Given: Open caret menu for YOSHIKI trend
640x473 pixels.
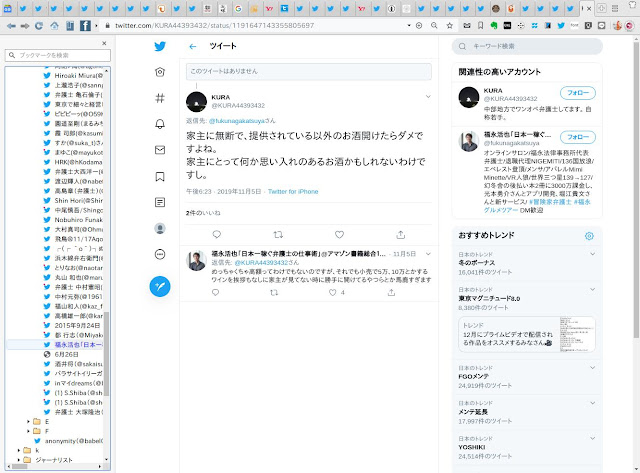Looking at the screenshot, I should pyautogui.click(x=592, y=438).
